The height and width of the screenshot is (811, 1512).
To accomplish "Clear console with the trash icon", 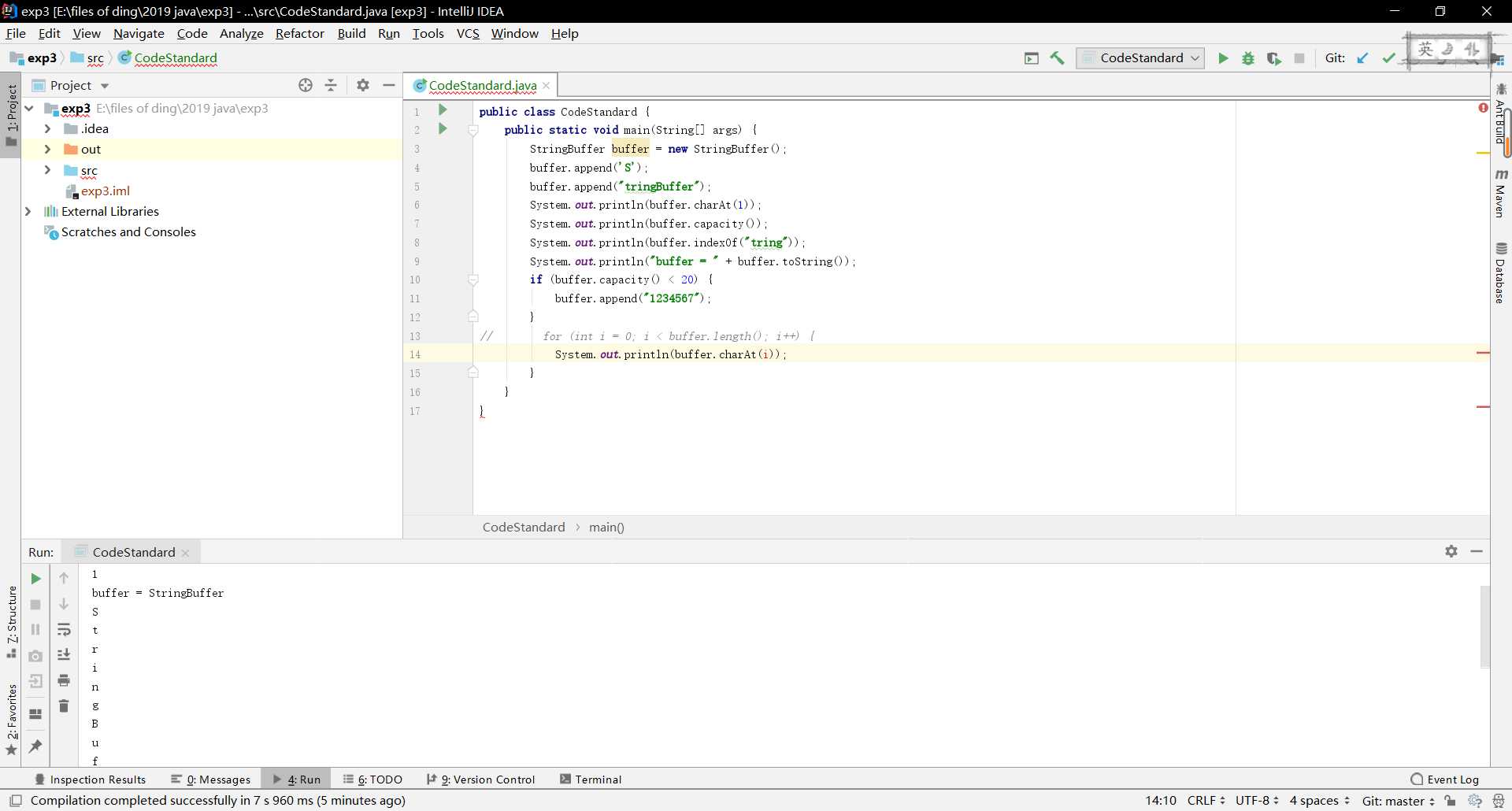I will pos(64,706).
